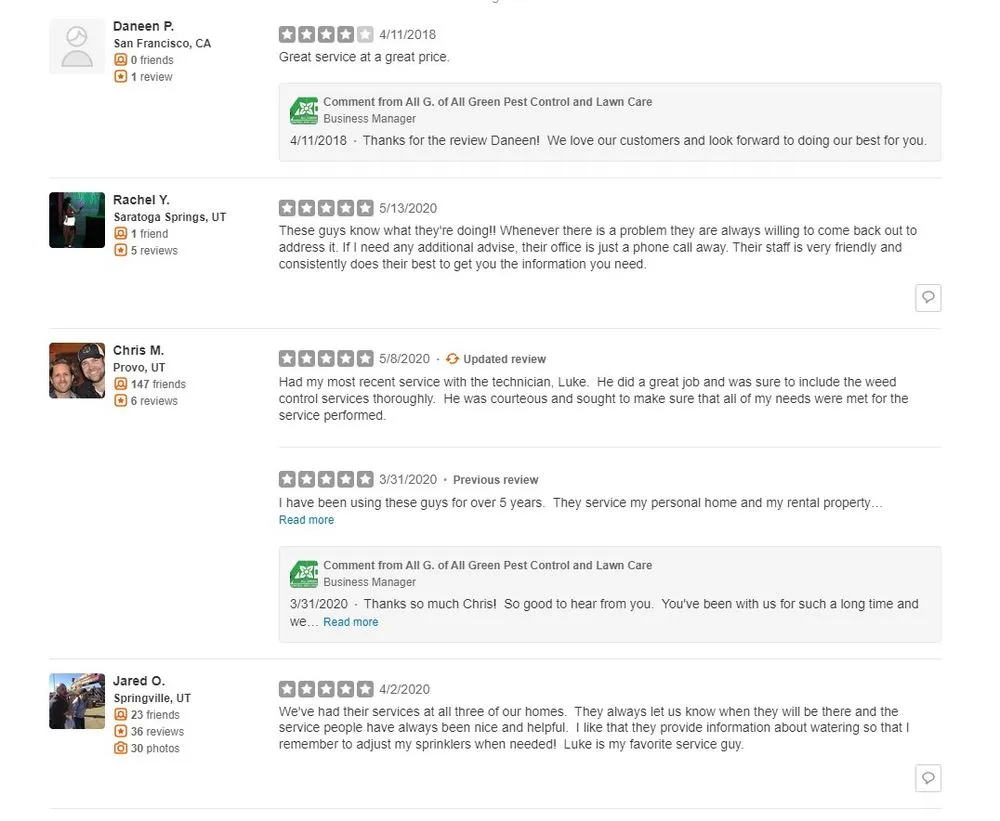Click the four-star rating on Daneen P.'s review
Image resolution: width=1000 pixels, height=821 pixels.
pos(326,35)
